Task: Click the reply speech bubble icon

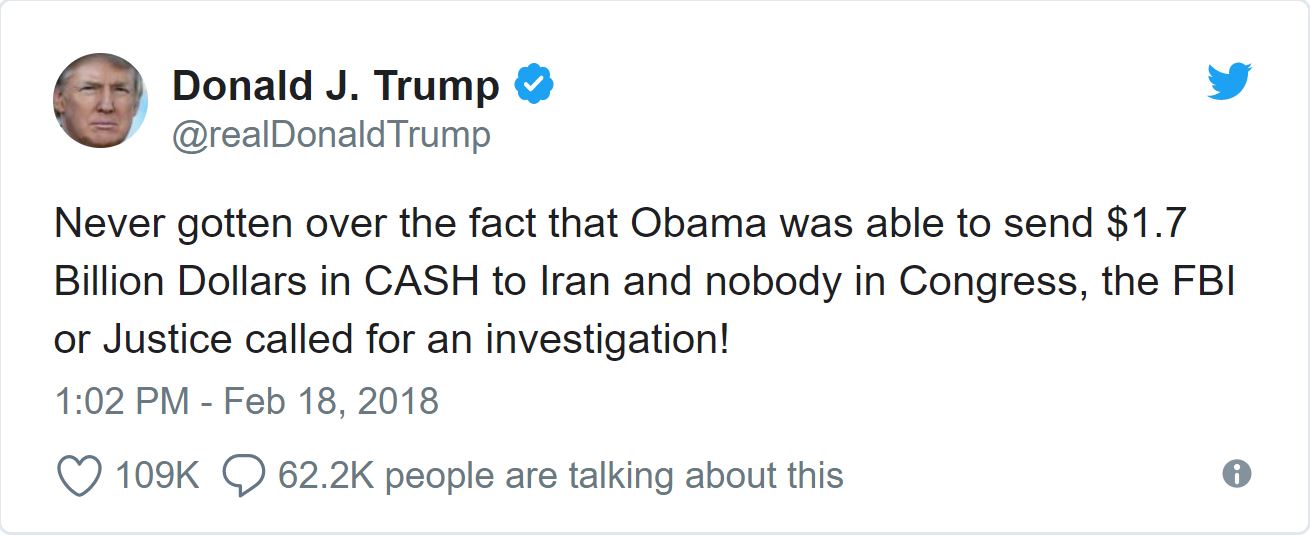Action: click(243, 476)
